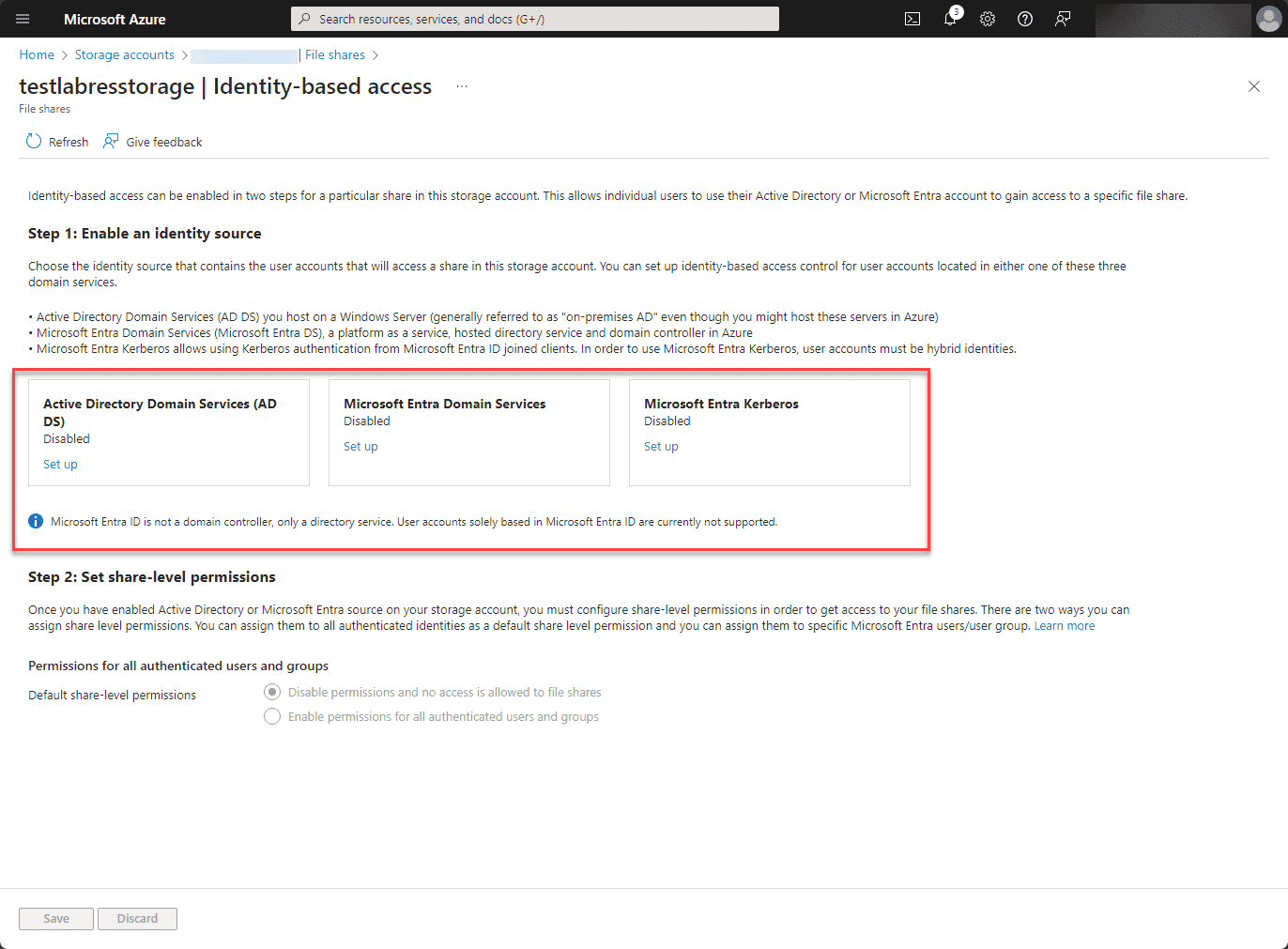1288x949 pixels.
Task: Open Cloud Shell from the header
Action: 912,19
